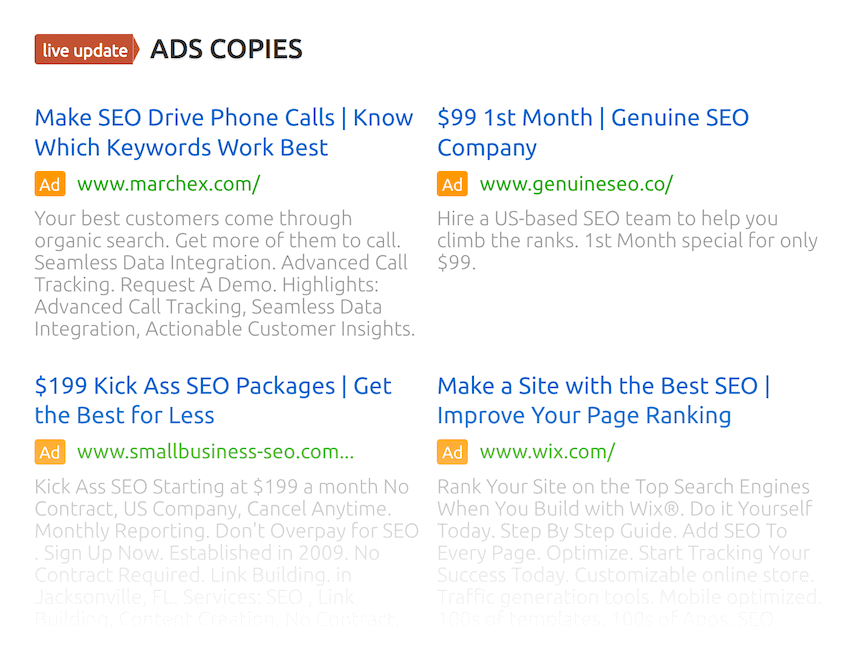Click the Kick Ass SEO ad description text
Screen dimensions: 860x648
pyautogui.click(x=227, y=553)
